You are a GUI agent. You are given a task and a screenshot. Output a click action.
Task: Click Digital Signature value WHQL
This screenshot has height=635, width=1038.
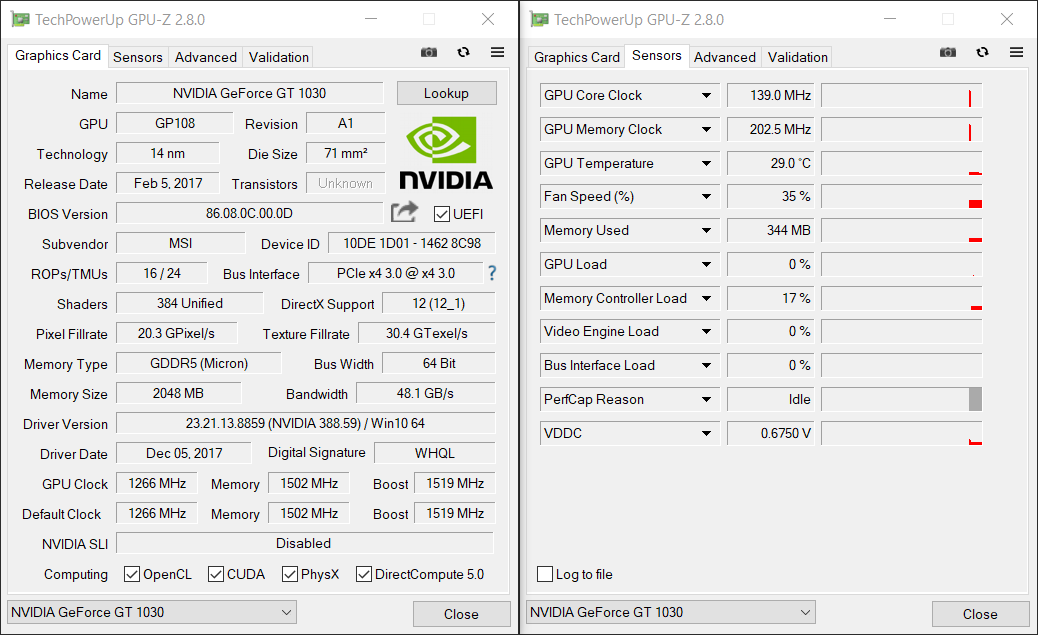tap(434, 453)
